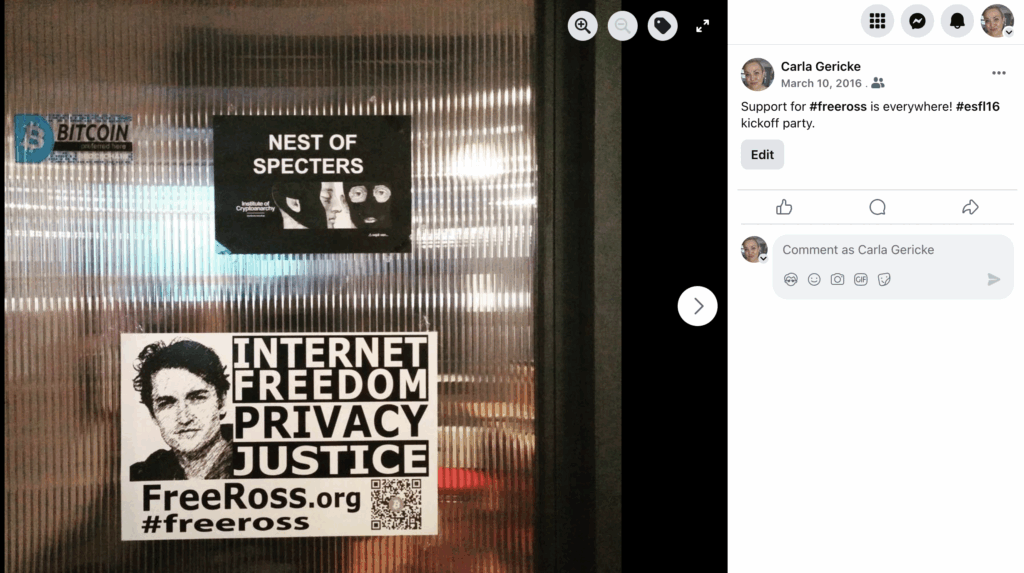Image resolution: width=1024 pixels, height=573 pixels.
Task: Tag people in the photo
Action: point(662,25)
